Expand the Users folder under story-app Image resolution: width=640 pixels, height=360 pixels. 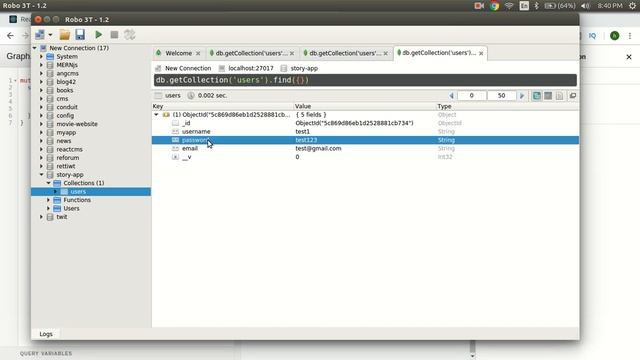coord(49,209)
